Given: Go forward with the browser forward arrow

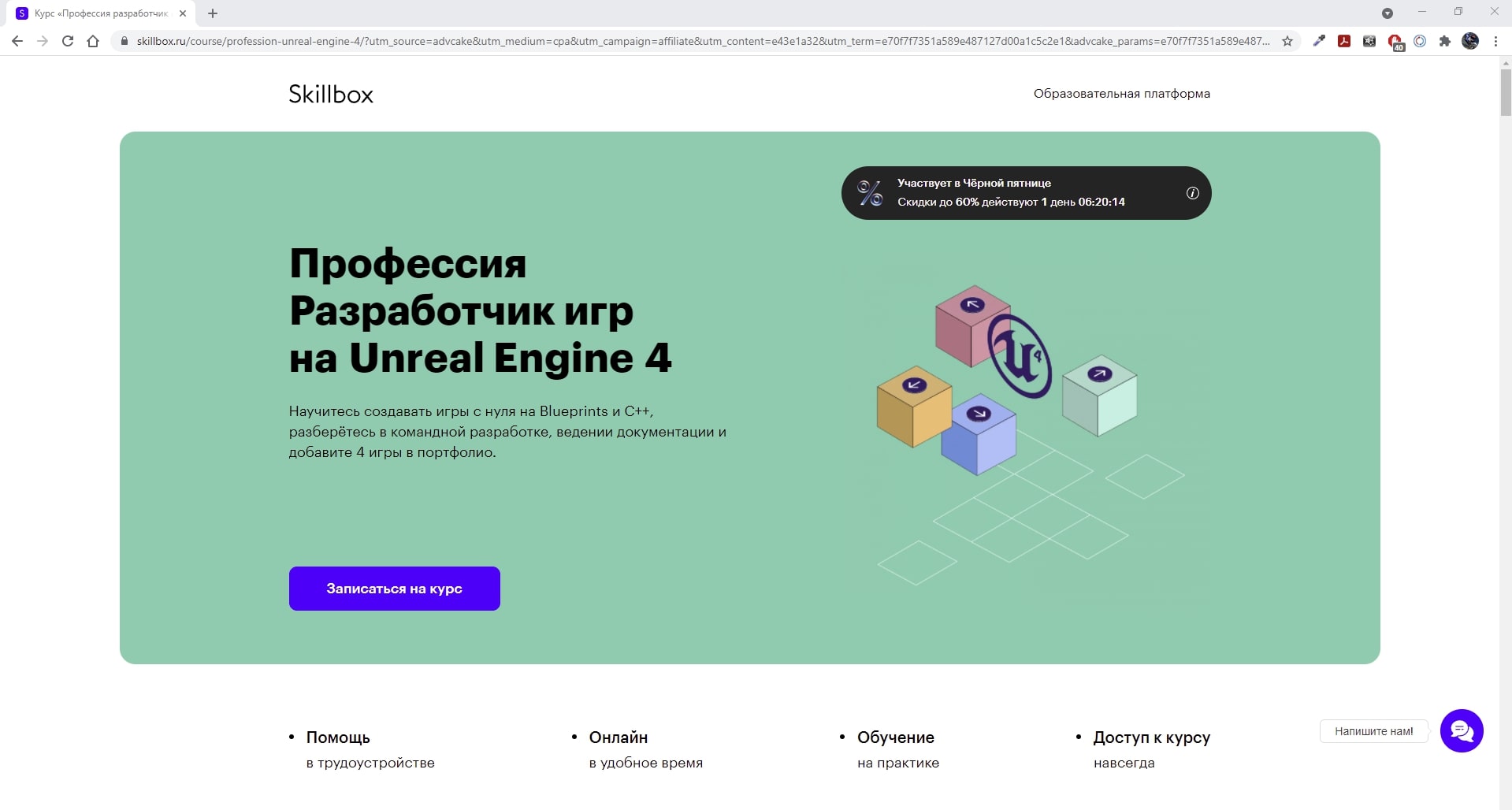Looking at the screenshot, I should click(43, 41).
